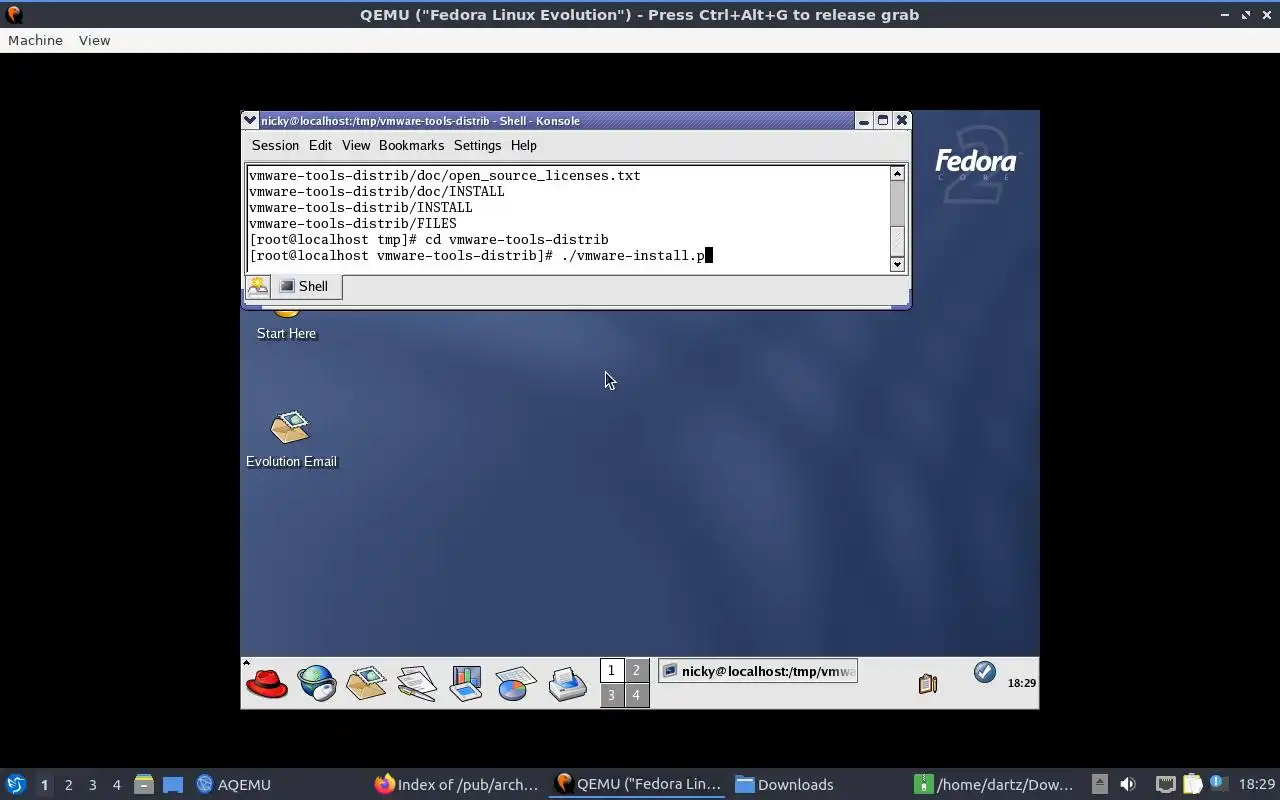This screenshot has width=1280, height=800.
Task: Open the Bookmarks menu
Action: [411, 145]
